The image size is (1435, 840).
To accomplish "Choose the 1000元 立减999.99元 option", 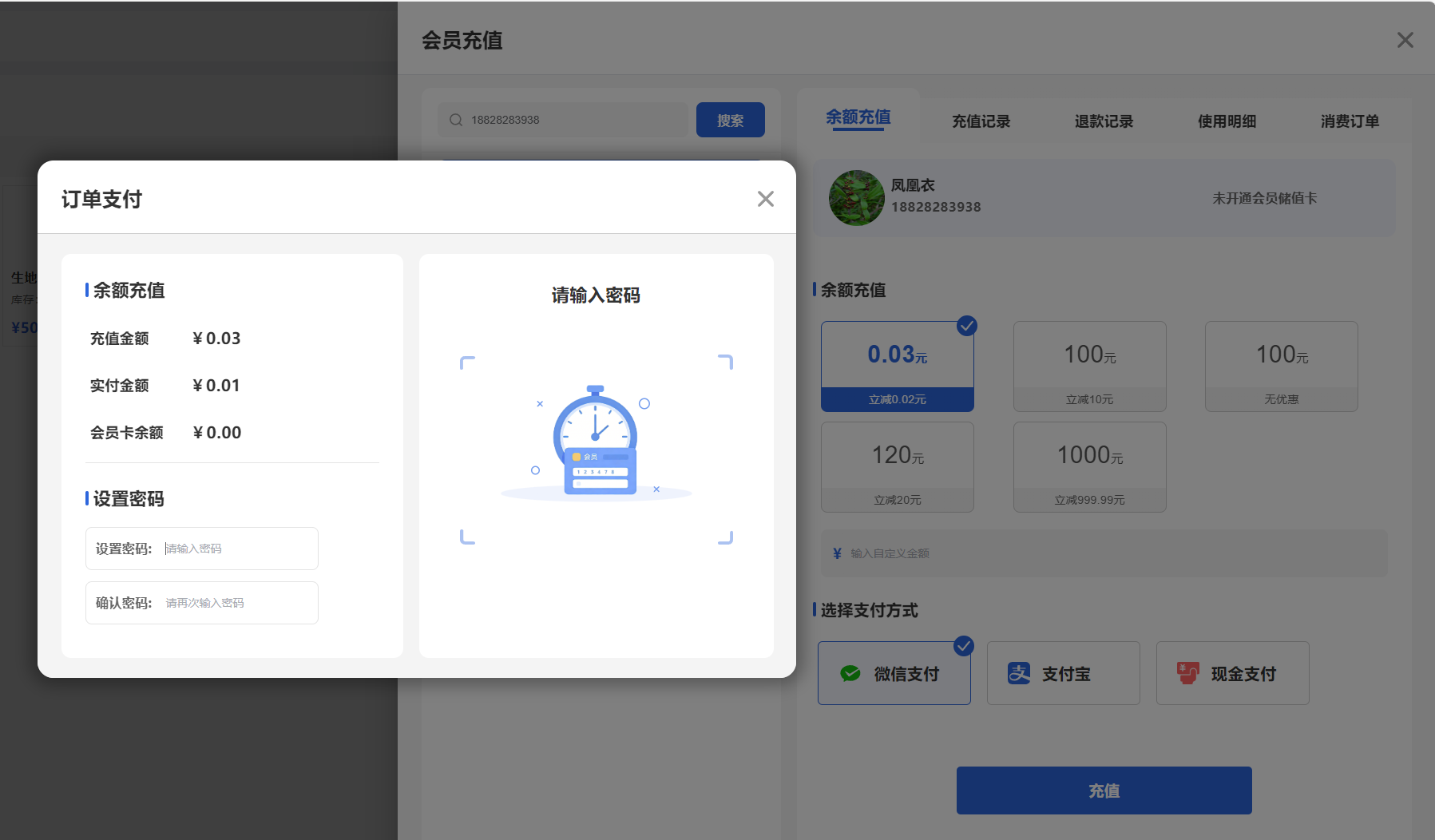I will click(x=1088, y=467).
